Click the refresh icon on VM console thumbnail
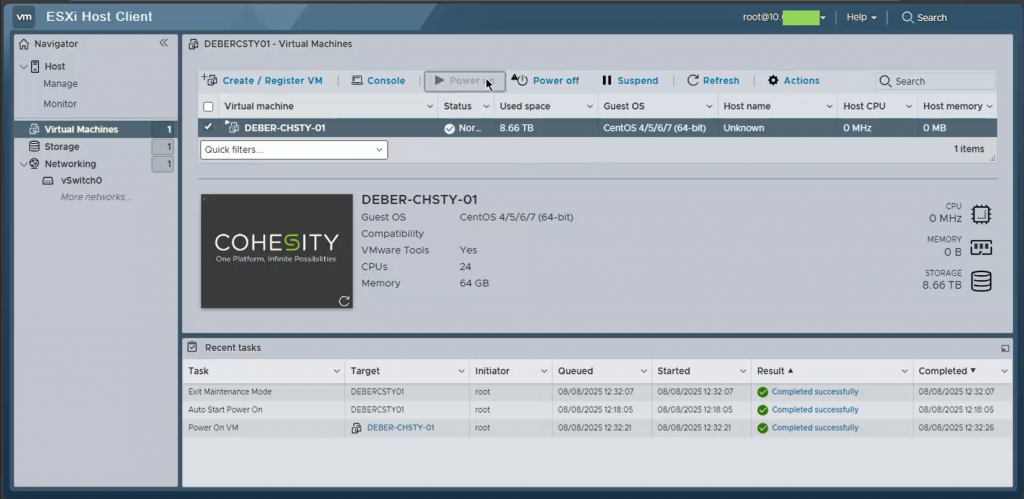Viewport: 1024px width, 499px height. coord(344,300)
